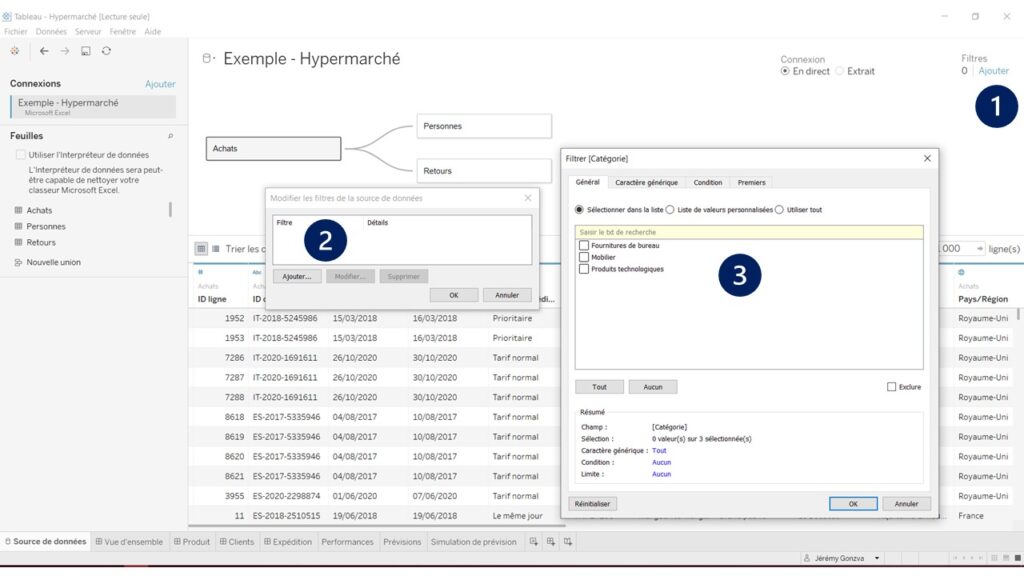Open the Simulation de prévision sheet tab
This screenshot has height=576, width=1024.
[473, 541]
